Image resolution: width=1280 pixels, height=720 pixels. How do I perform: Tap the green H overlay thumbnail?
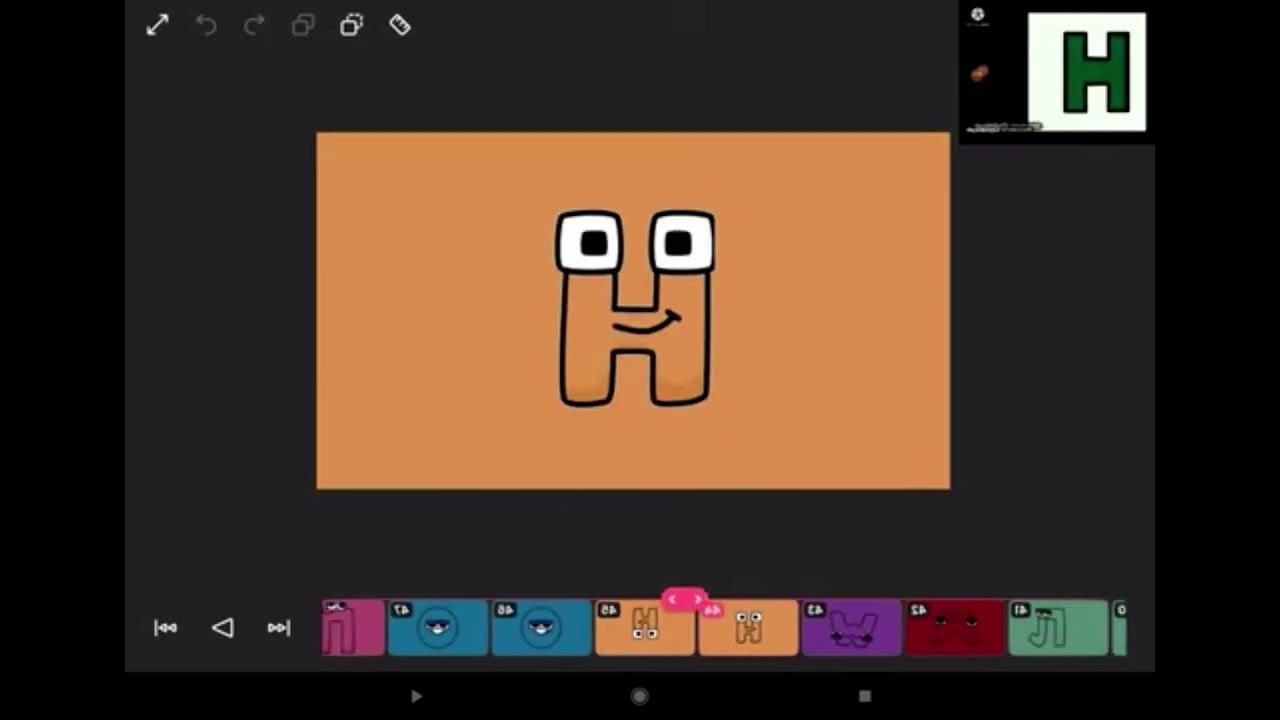pos(1087,72)
